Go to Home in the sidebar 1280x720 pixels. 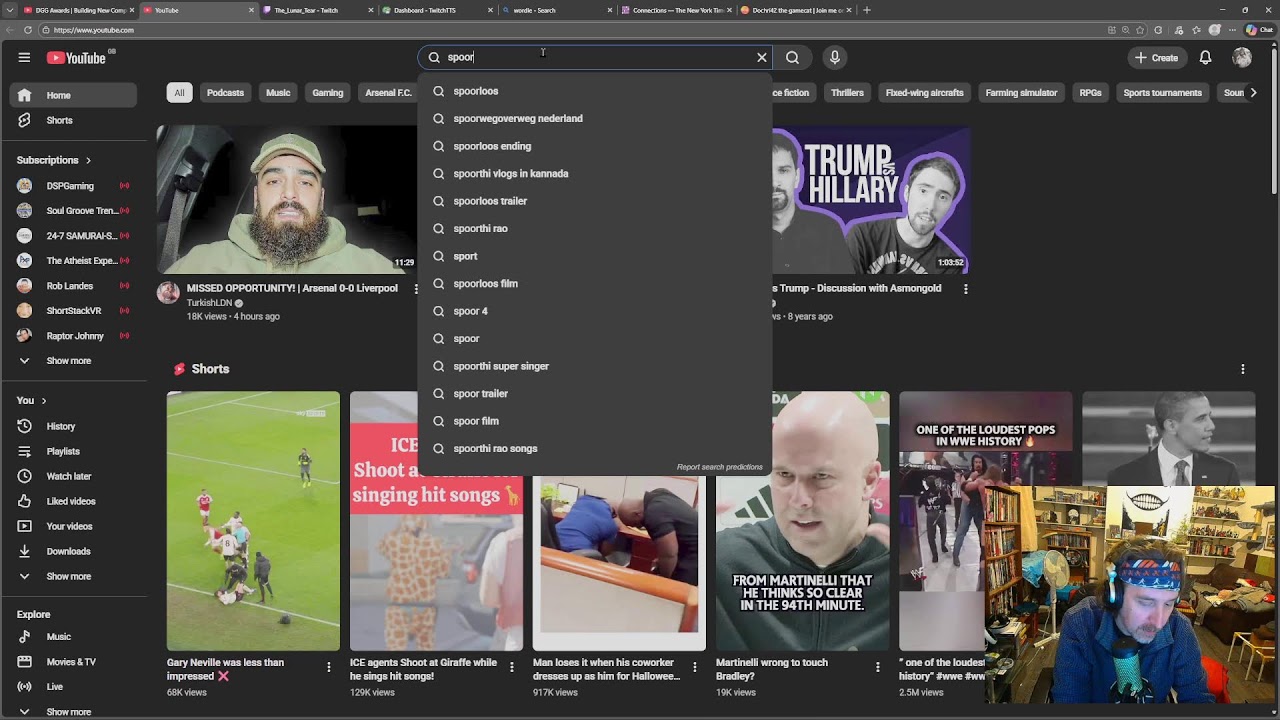pos(73,95)
